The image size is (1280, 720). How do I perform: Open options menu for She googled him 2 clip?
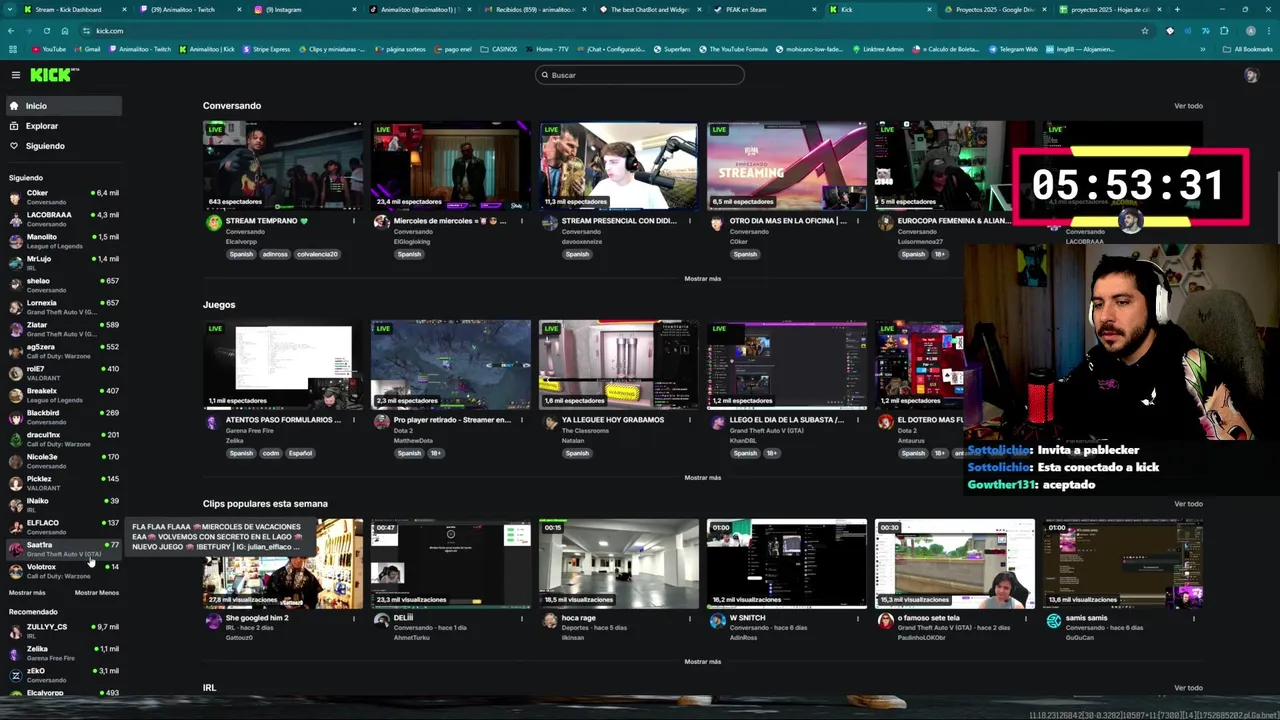(354, 618)
